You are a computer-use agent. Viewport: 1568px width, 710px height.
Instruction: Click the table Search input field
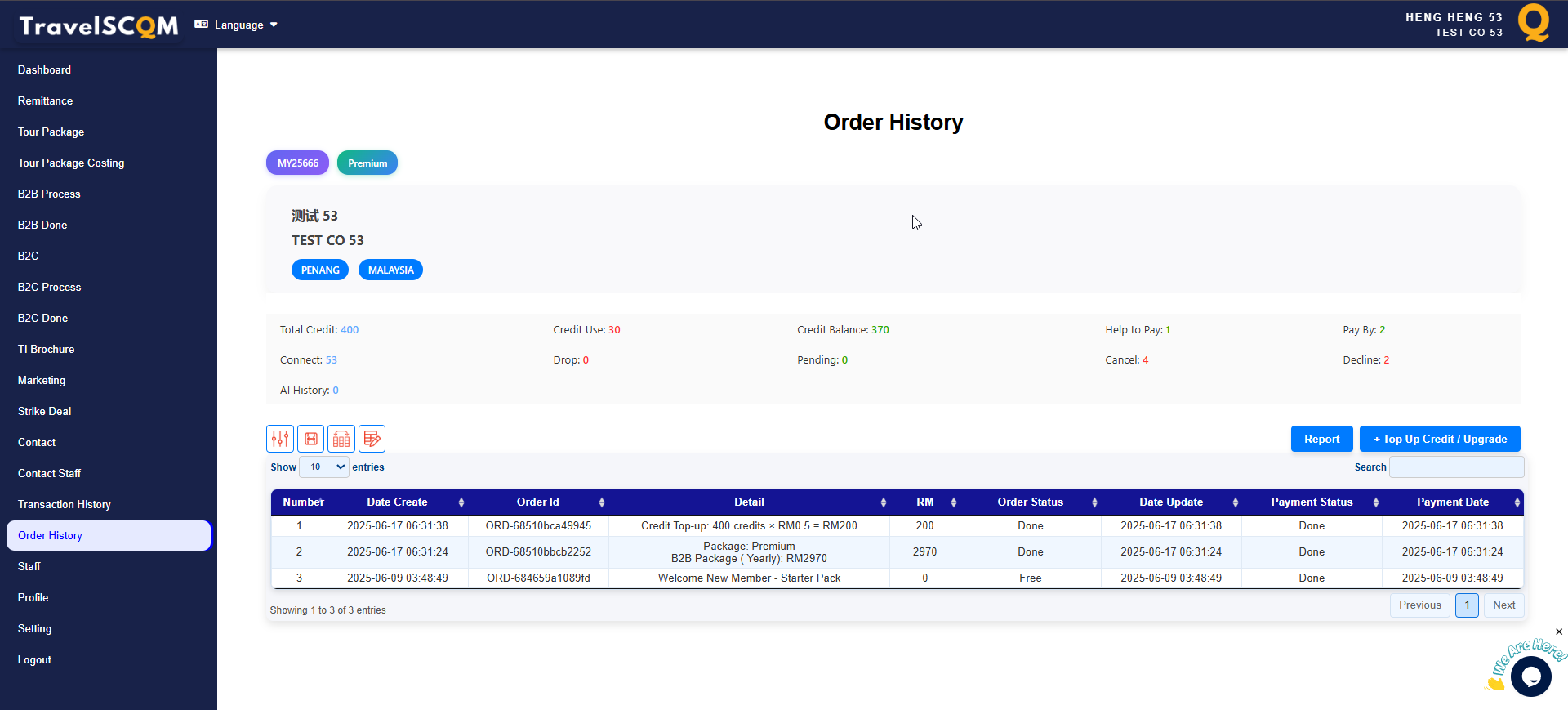tap(1456, 467)
